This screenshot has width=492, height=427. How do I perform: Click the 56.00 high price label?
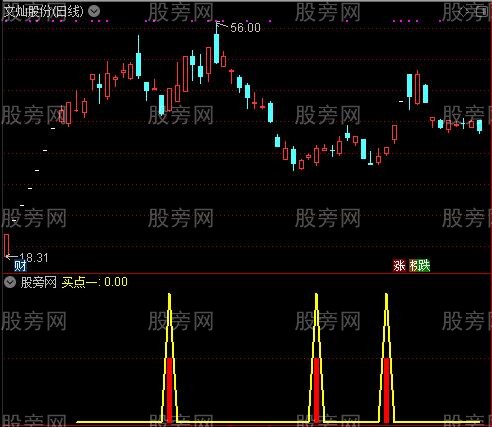(245, 28)
